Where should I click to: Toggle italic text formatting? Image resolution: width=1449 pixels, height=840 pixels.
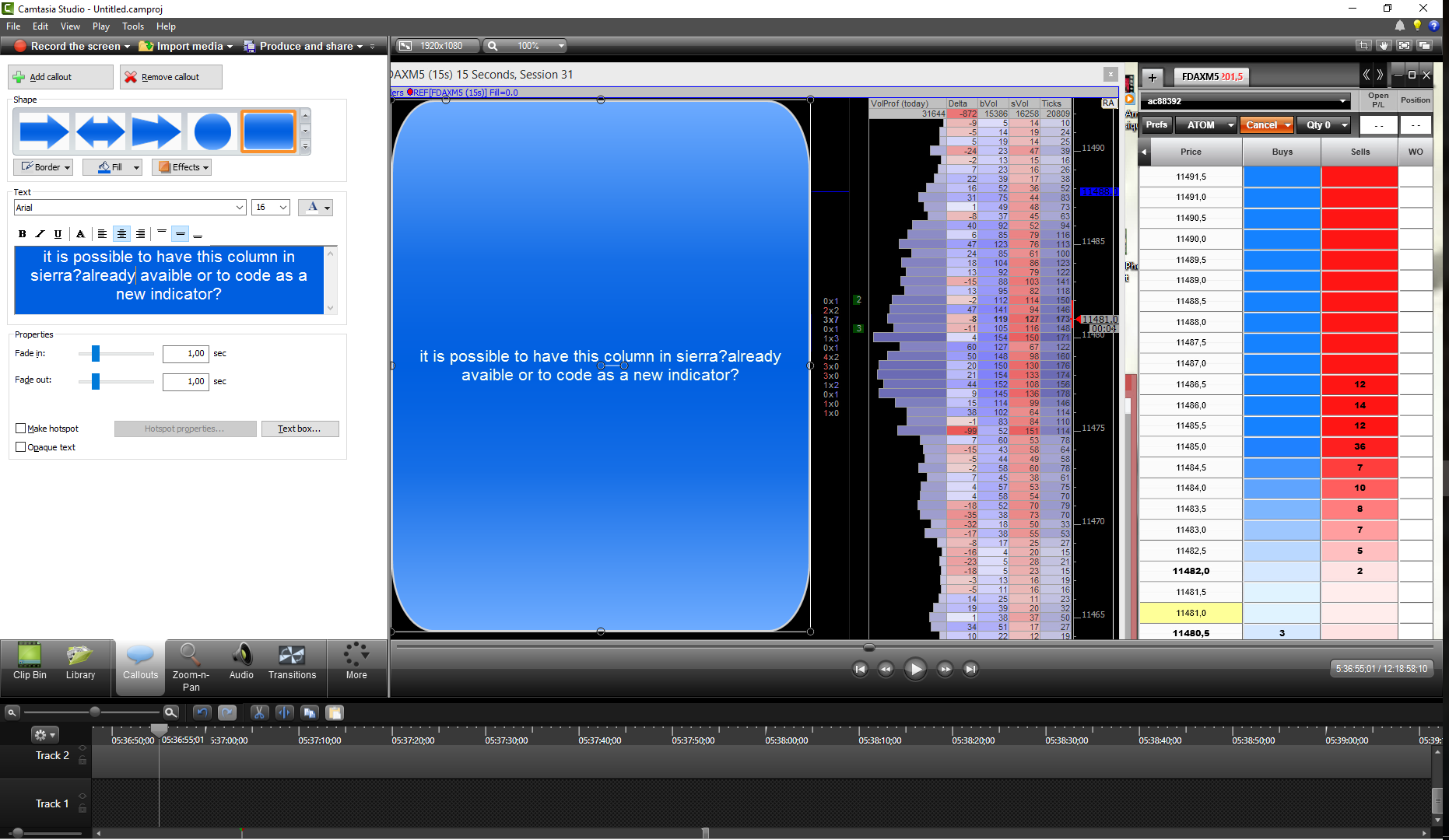point(40,234)
